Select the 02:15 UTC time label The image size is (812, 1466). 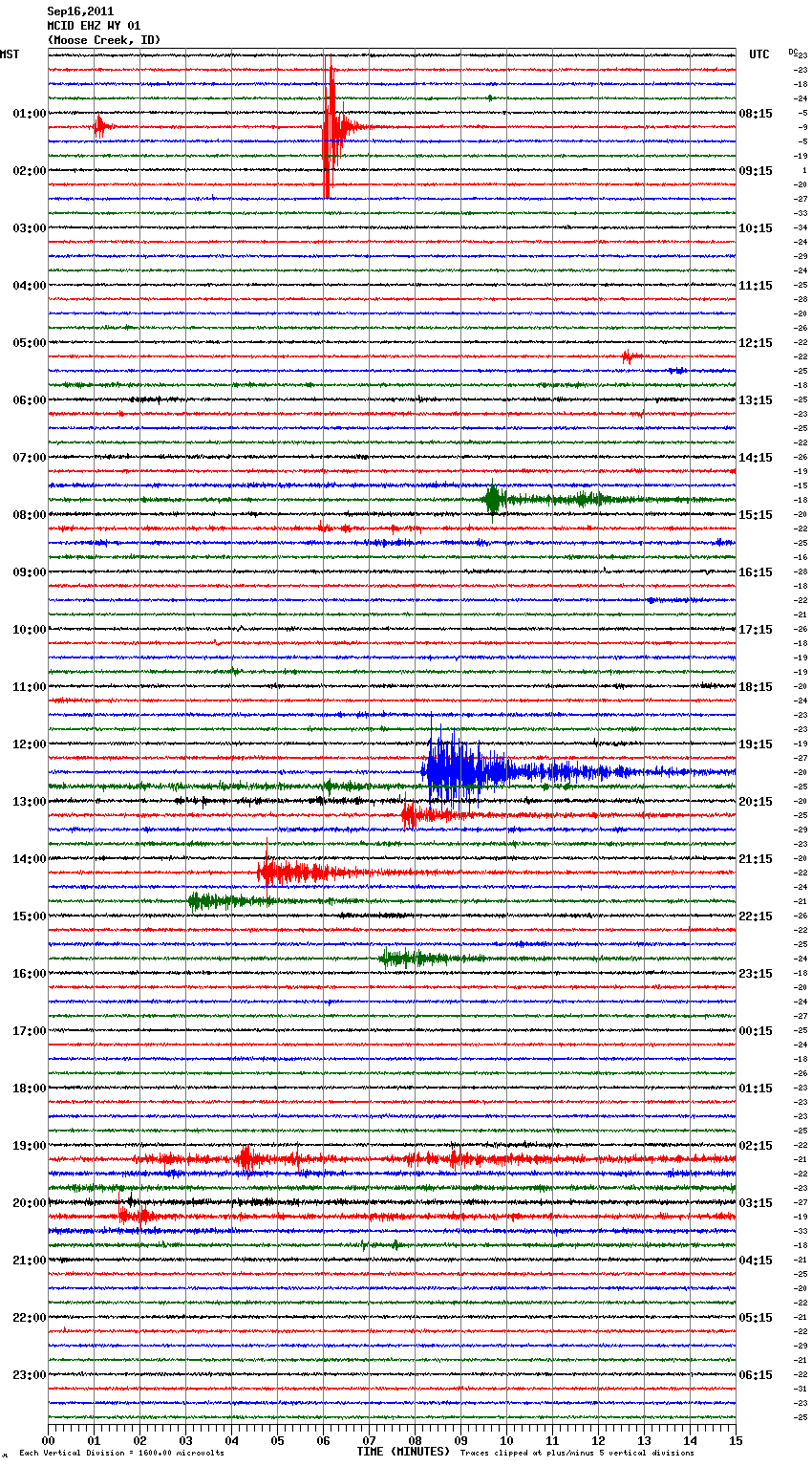coord(756,1145)
